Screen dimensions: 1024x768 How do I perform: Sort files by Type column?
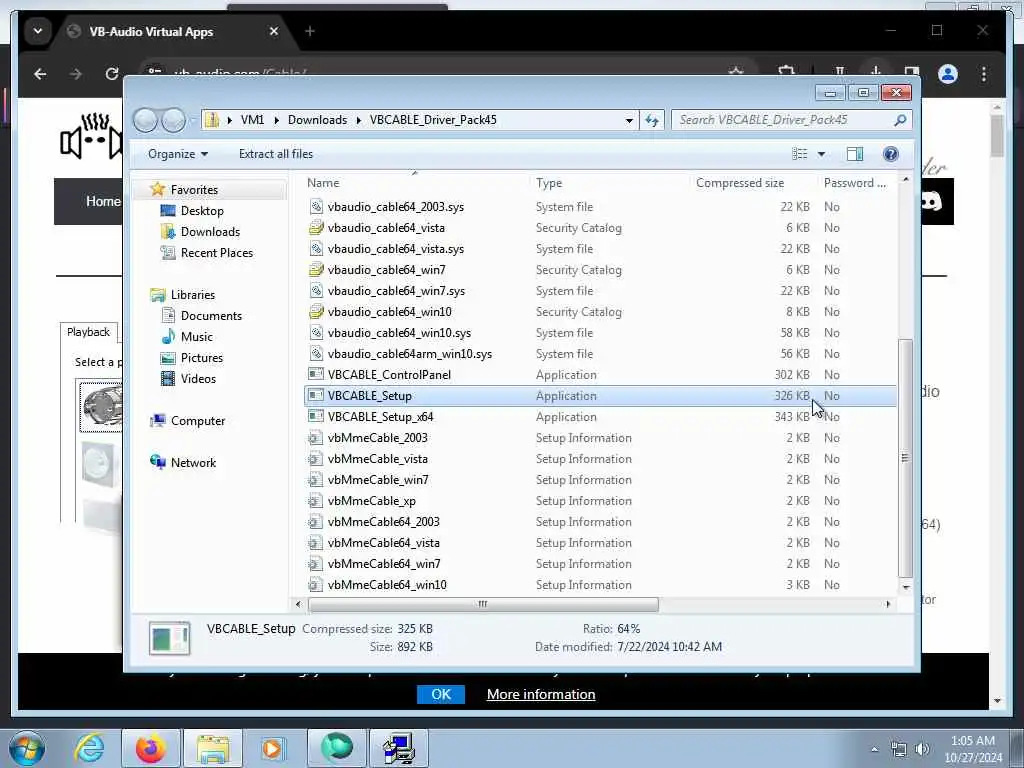[x=549, y=184]
